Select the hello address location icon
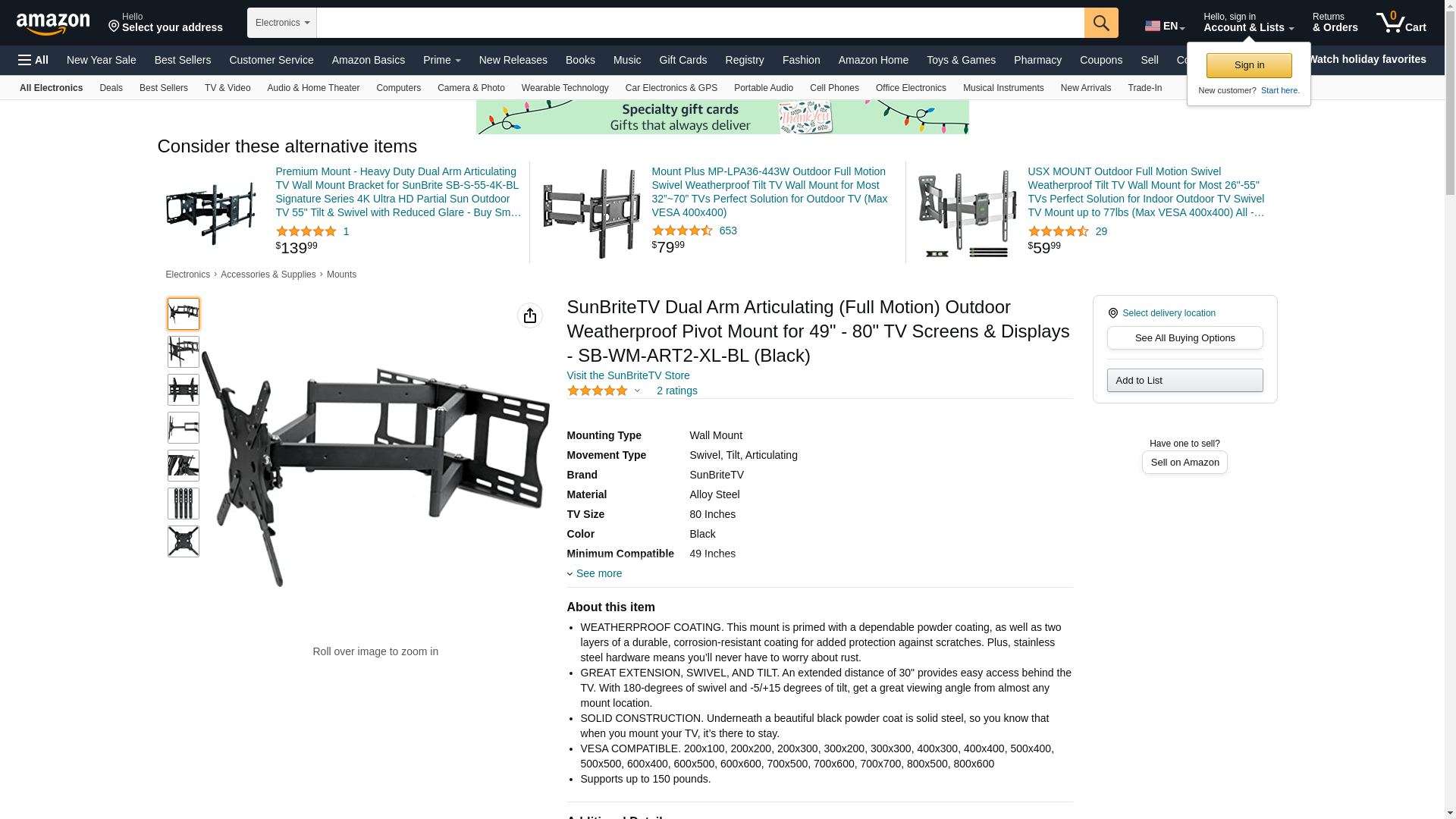Viewport: 1456px width, 819px height. tap(115, 27)
